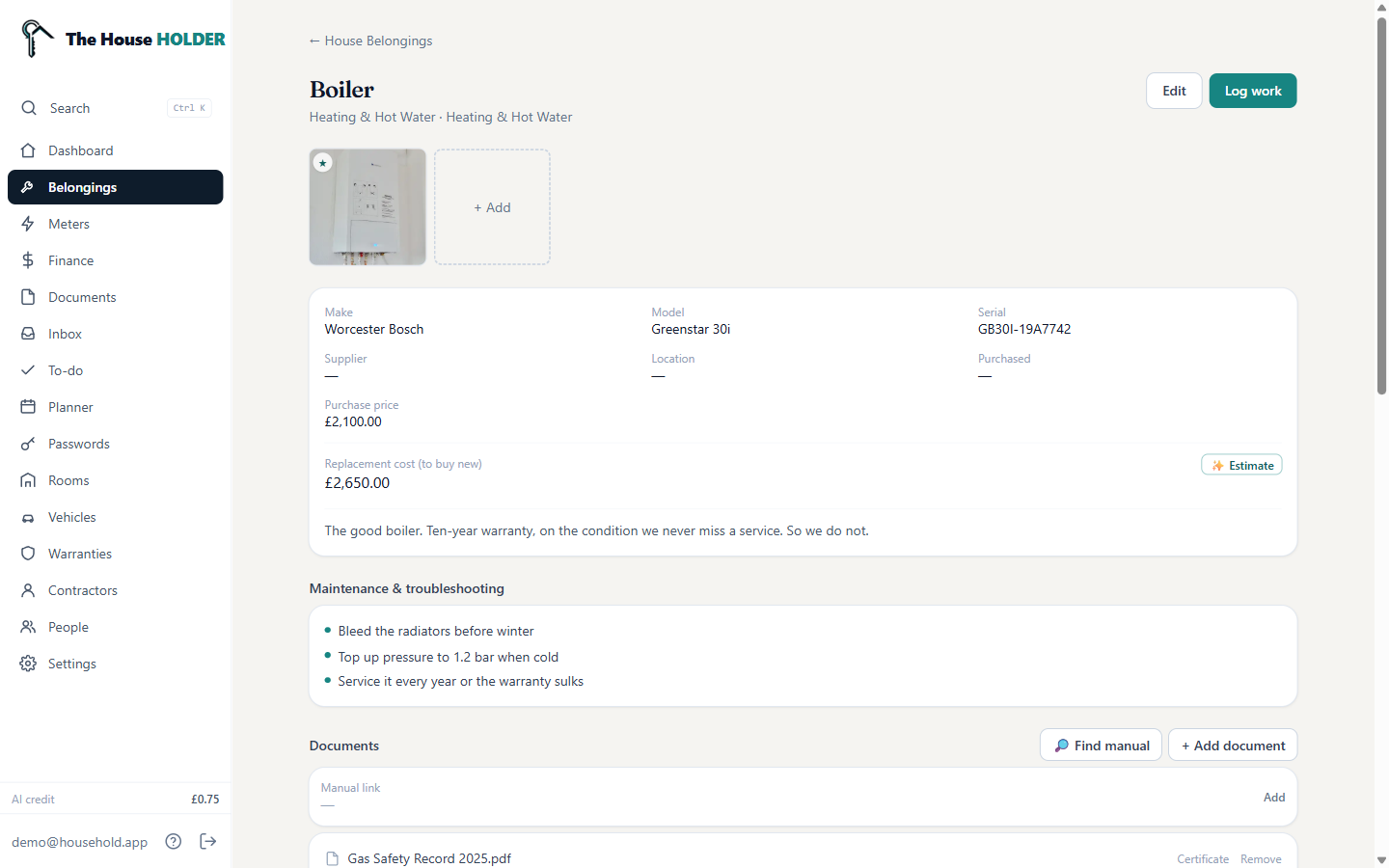Viewport: 1389px width, 868px height.
Task: Click the model value Greenstar 30i
Action: [x=691, y=329]
